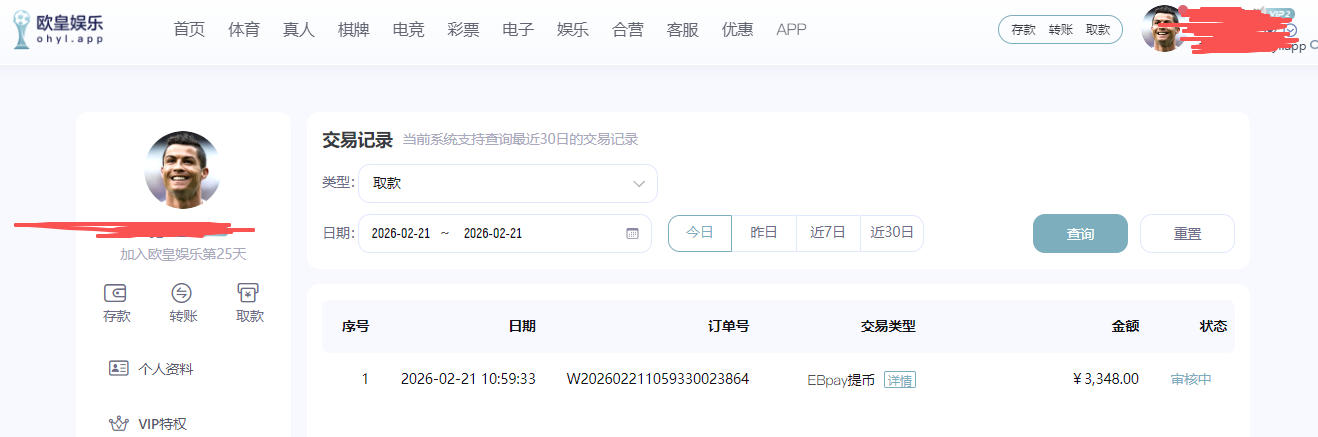Click the start date input field
Viewport: 1318px width, 437px height.
pos(401,234)
